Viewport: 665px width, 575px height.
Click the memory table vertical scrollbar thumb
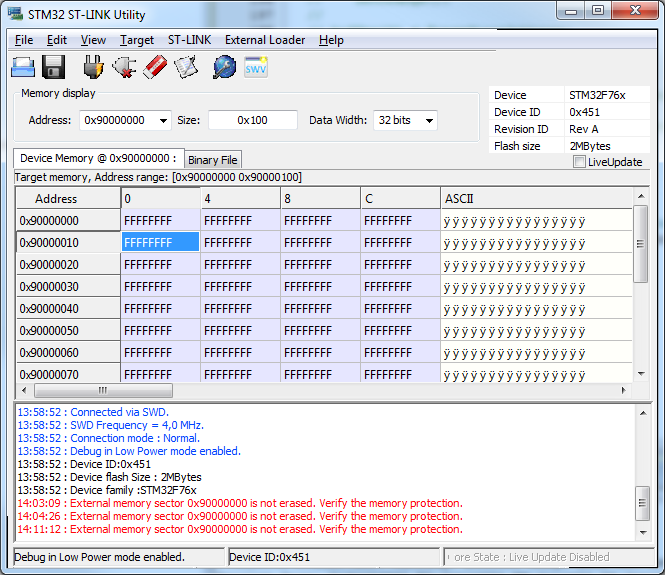click(641, 244)
